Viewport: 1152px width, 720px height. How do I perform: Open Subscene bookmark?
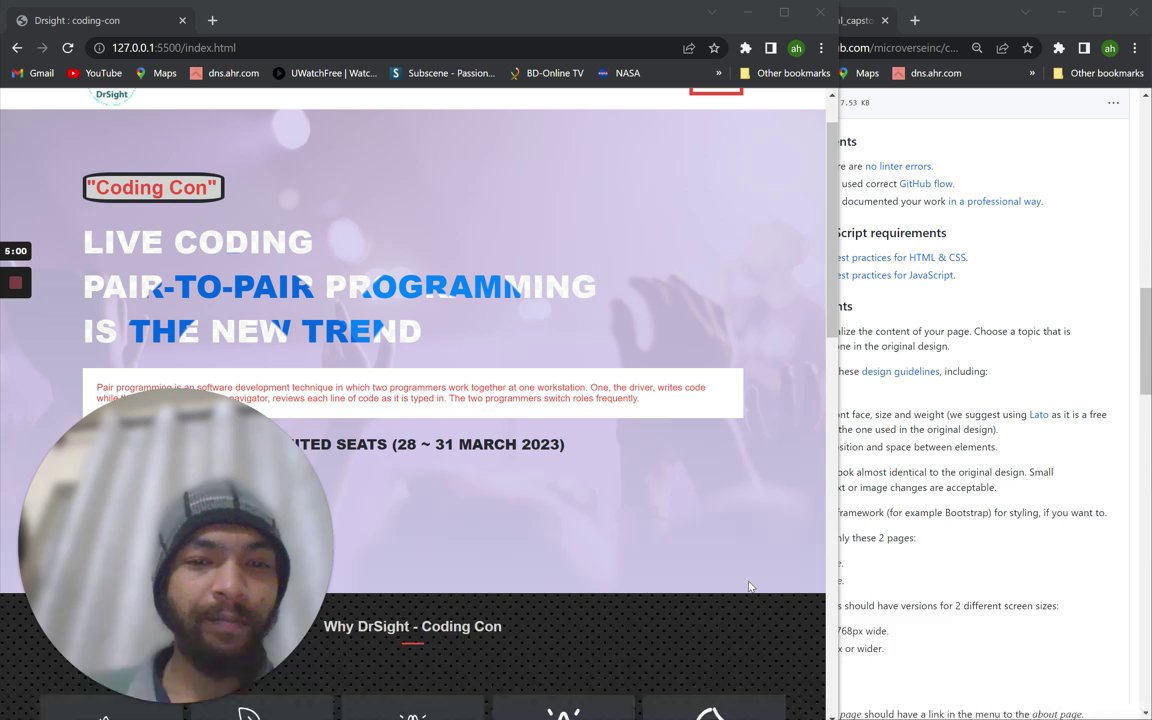tap(443, 73)
